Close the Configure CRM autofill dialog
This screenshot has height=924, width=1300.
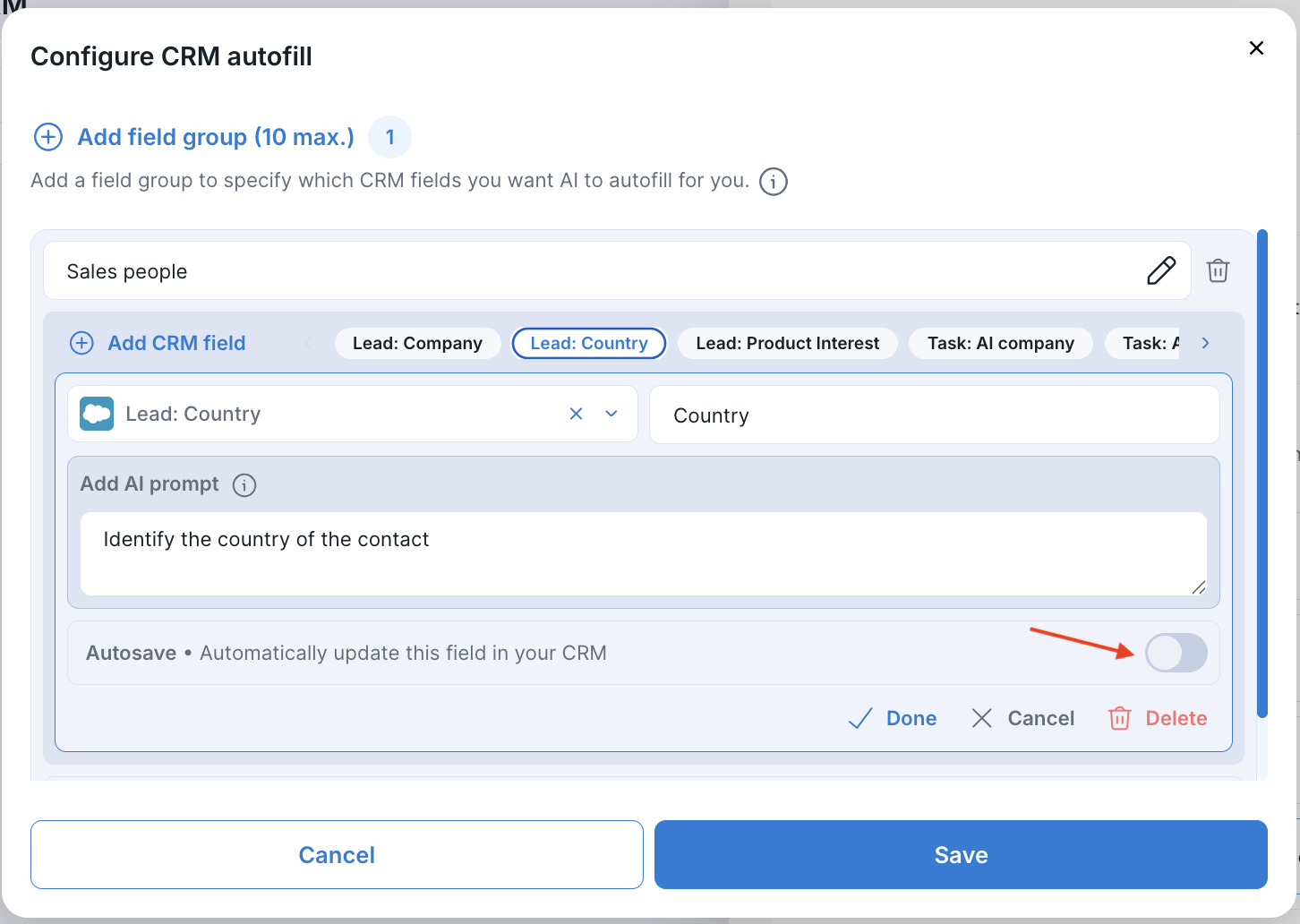pos(1256,48)
